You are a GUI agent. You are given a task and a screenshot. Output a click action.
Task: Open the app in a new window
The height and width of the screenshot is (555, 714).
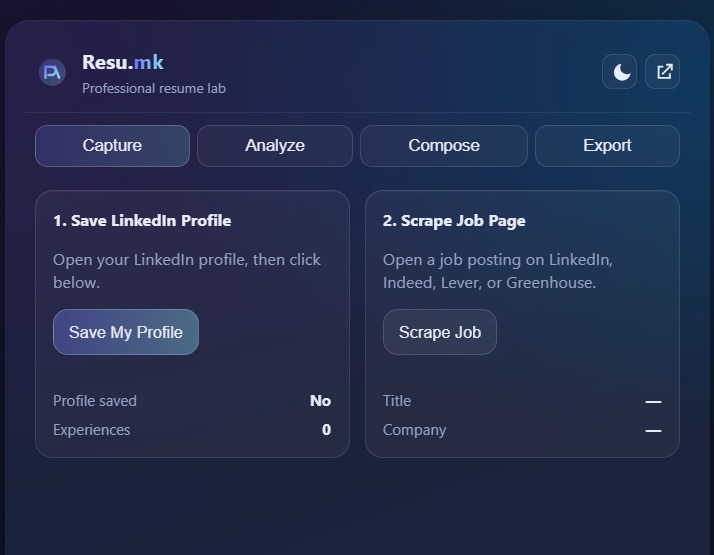(x=663, y=71)
